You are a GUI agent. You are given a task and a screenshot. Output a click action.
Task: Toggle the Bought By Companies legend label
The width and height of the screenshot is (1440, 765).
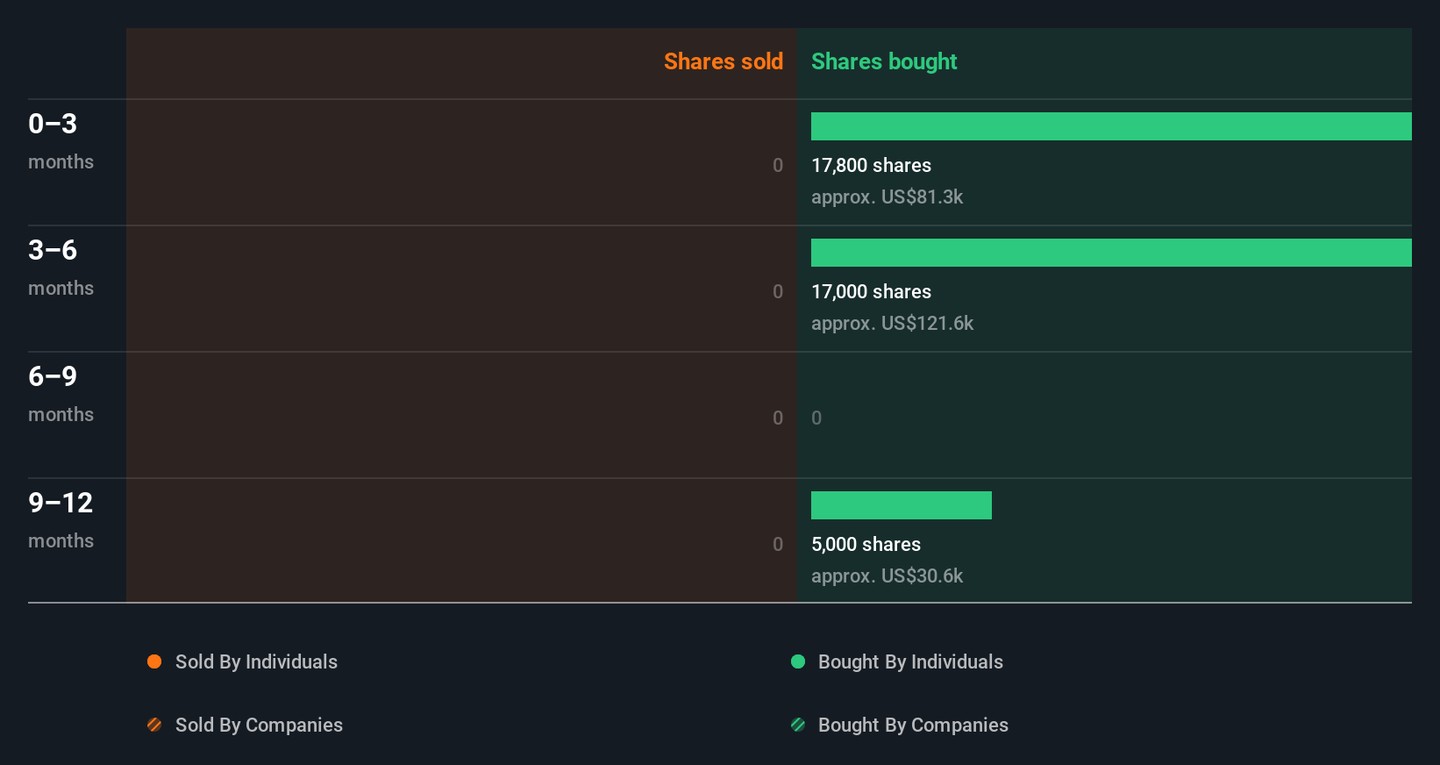pyautogui.click(x=912, y=725)
